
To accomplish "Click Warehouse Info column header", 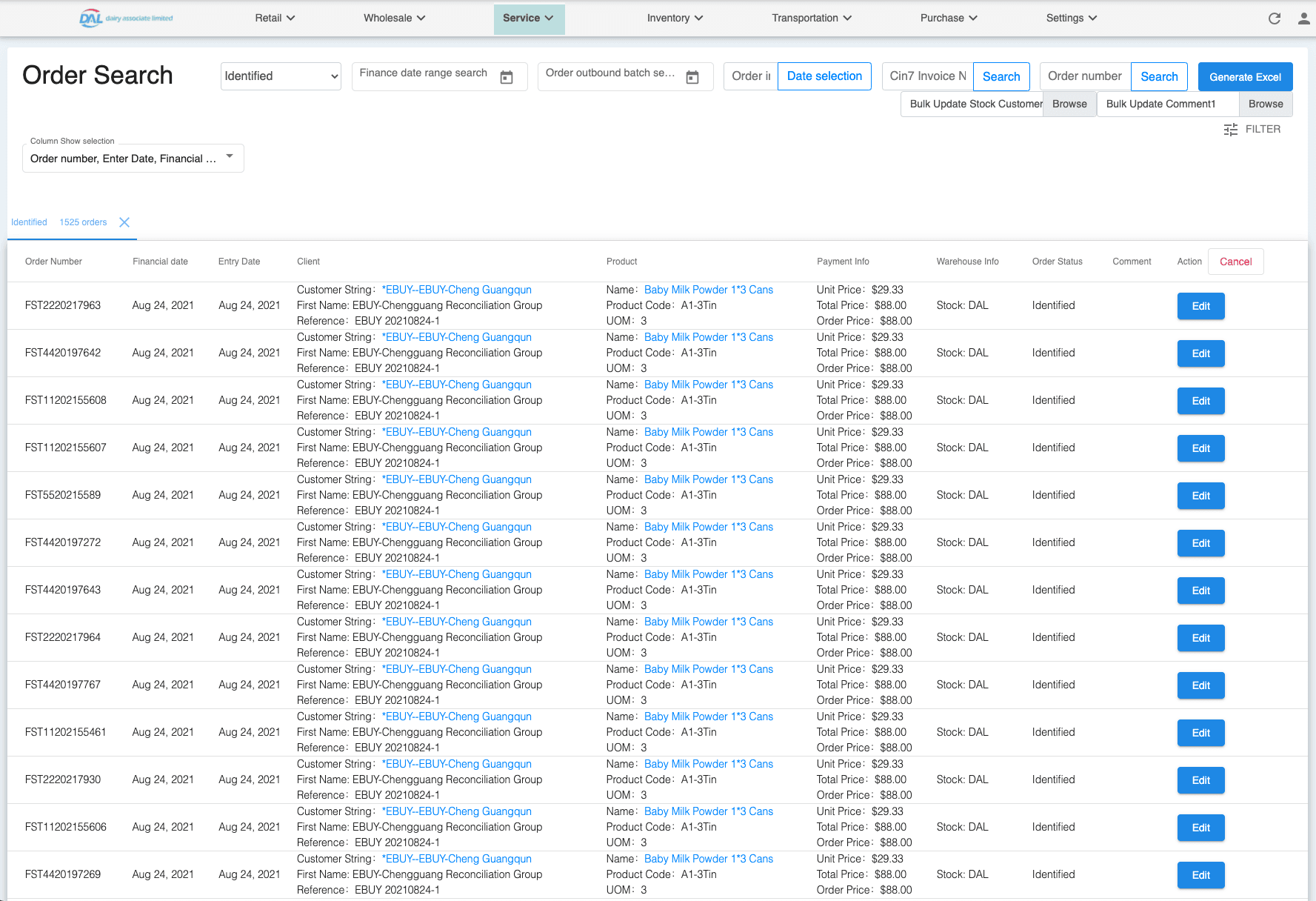I will (x=967, y=262).
